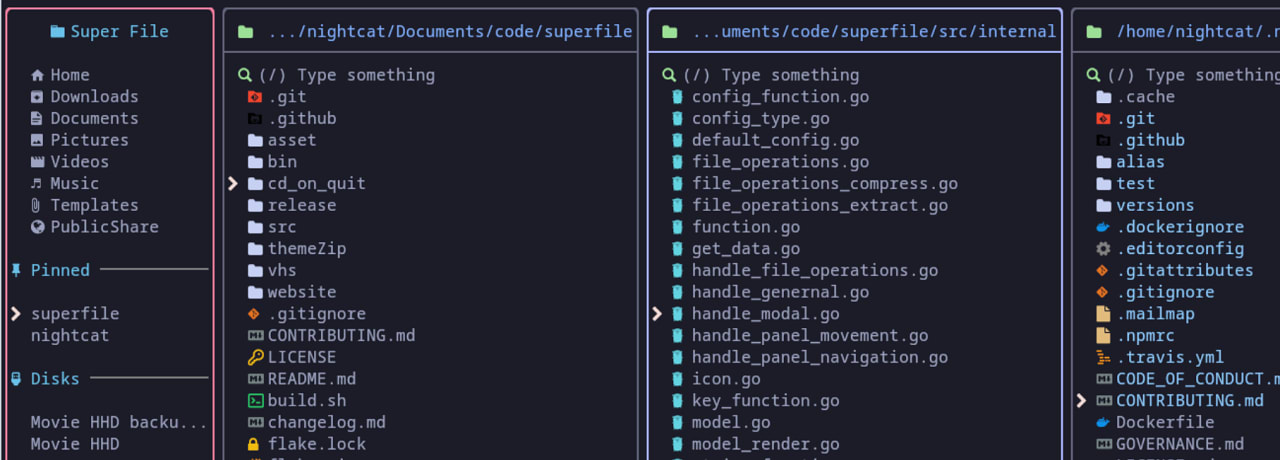Viewport: 1280px width, 460px height.
Task: Focus the search field in /home/nightcat panel
Action: 1183,75
